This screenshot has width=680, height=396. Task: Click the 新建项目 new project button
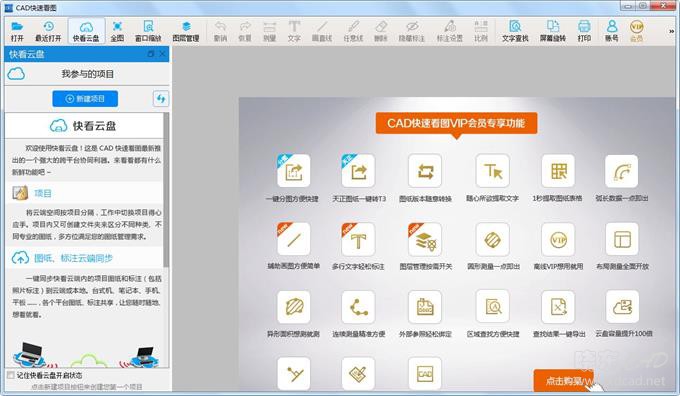(85, 99)
